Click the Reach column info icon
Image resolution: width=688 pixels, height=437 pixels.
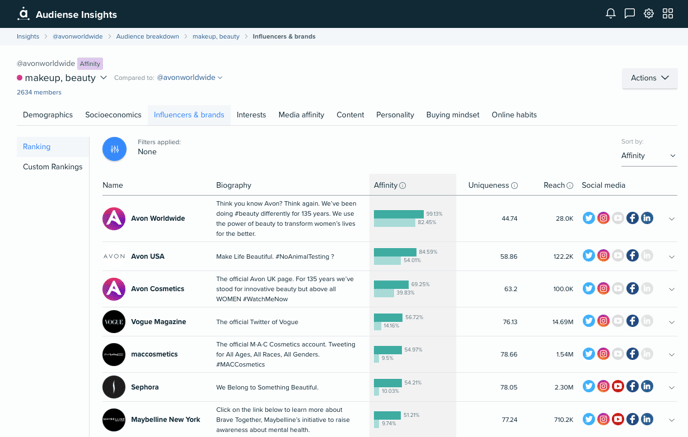(570, 186)
